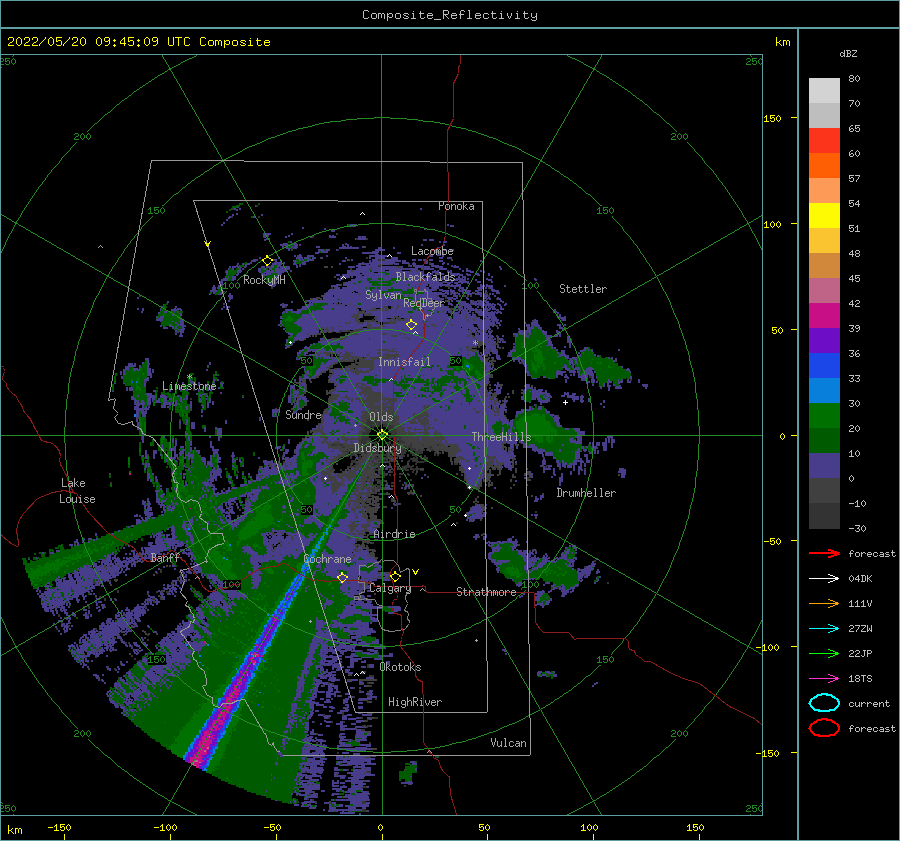
Task: Click the yellow diamond marker above Calgary
Action: 395,576
